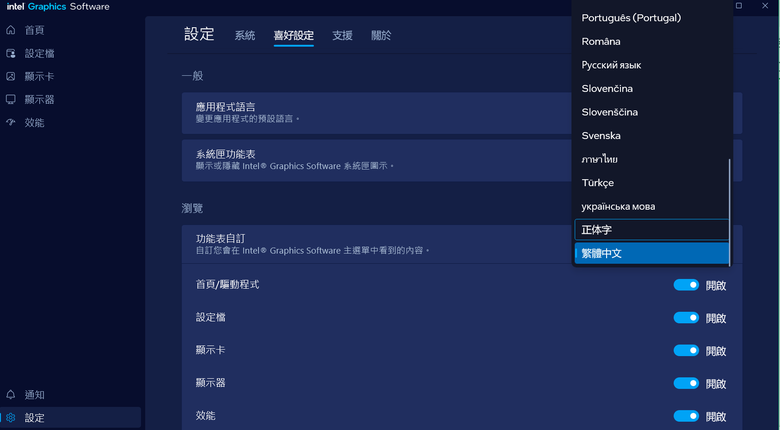Choose 繁體中文 from language list
Image resolution: width=780 pixels, height=430 pixels.
[651, 253]
